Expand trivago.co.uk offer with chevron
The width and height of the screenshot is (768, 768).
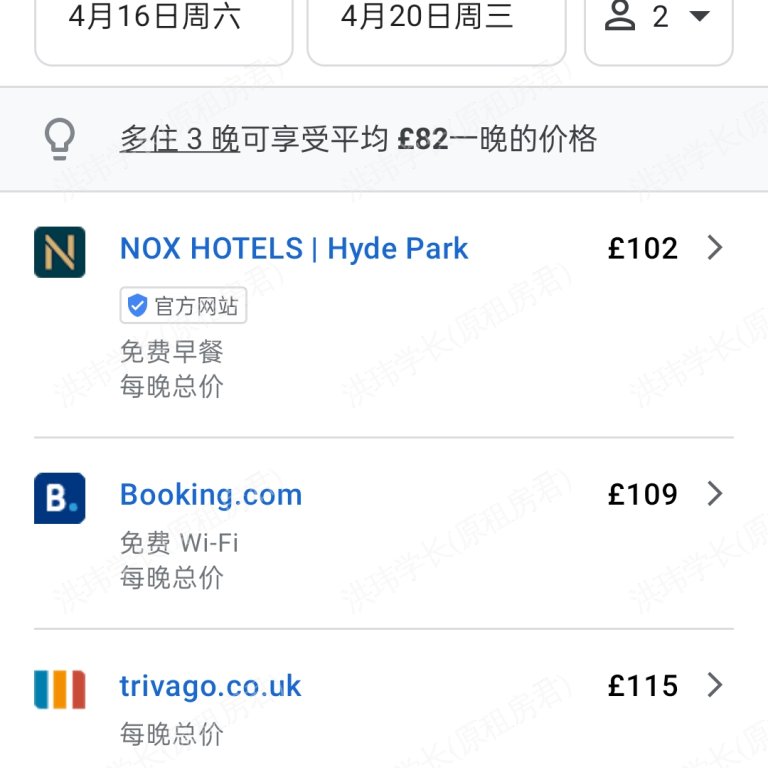(x=714, y=686)
